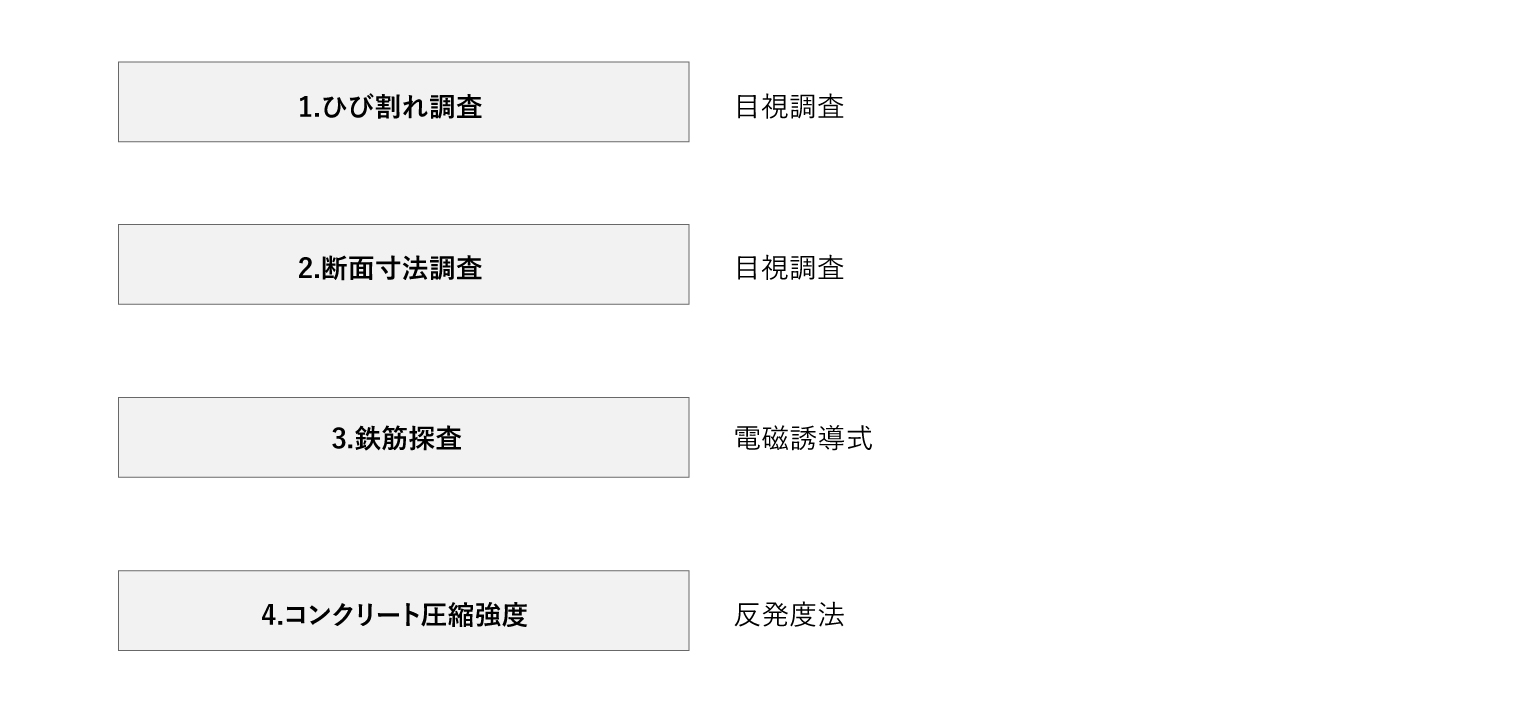
Task: Click the concrete compressive strength heading
Action: [394, 614]
